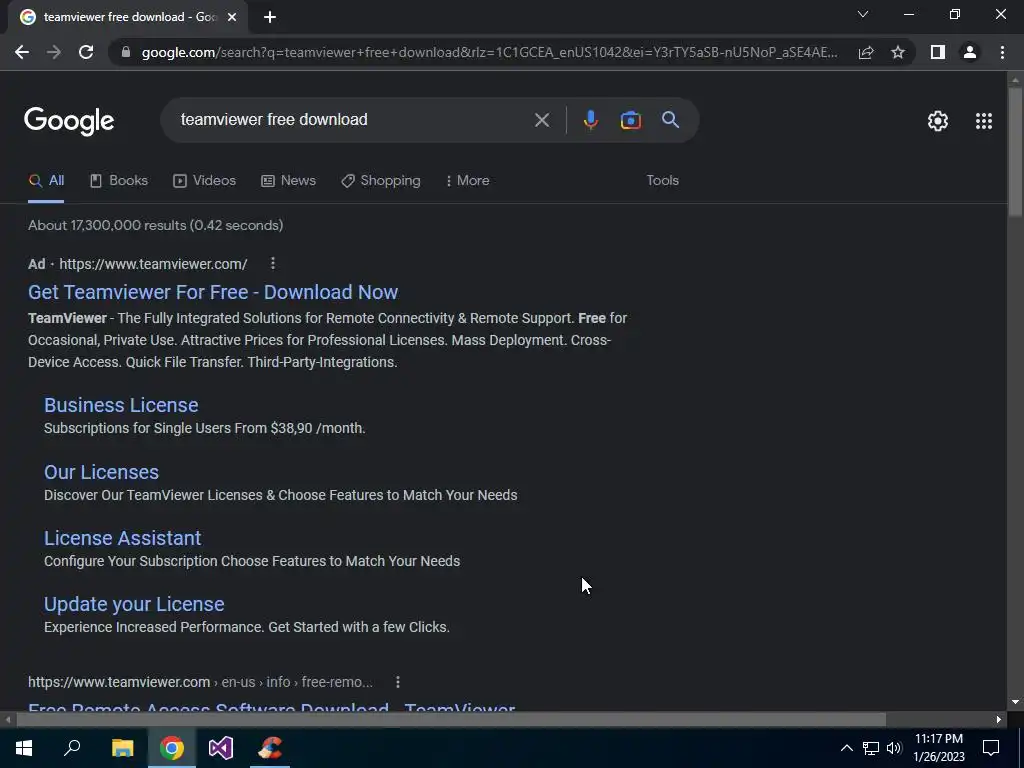Open Windows notification center

click(x=991, y=748)
